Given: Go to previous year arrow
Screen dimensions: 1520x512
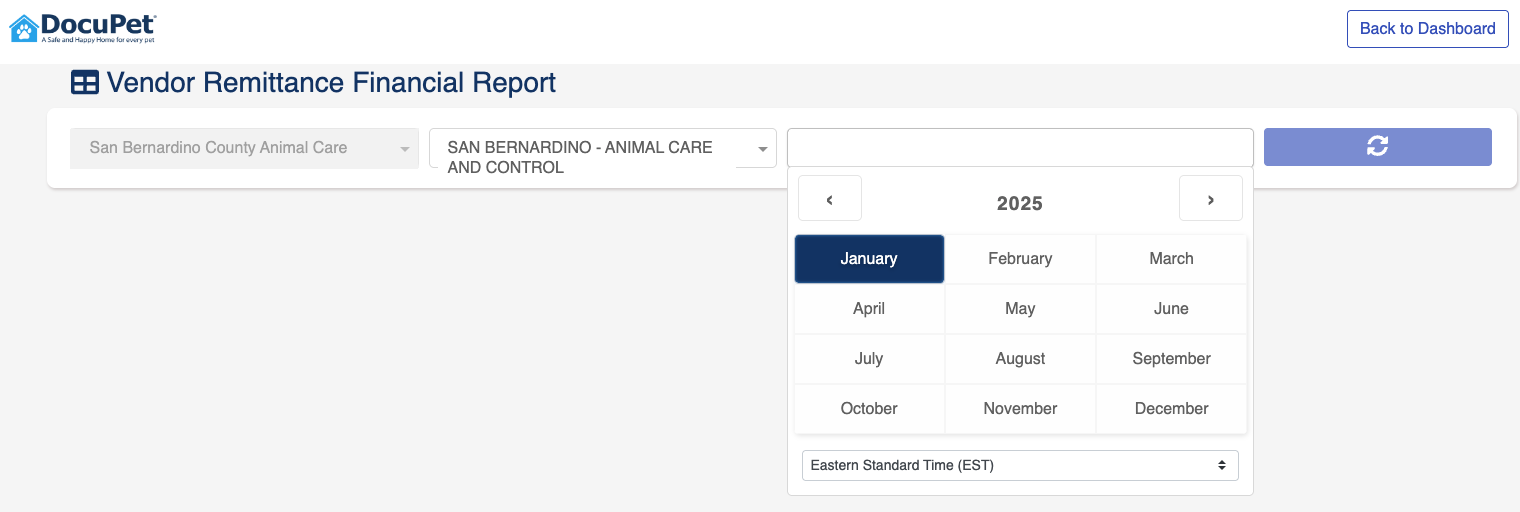Looking at the screenshot, I should (x=830, y=198).
